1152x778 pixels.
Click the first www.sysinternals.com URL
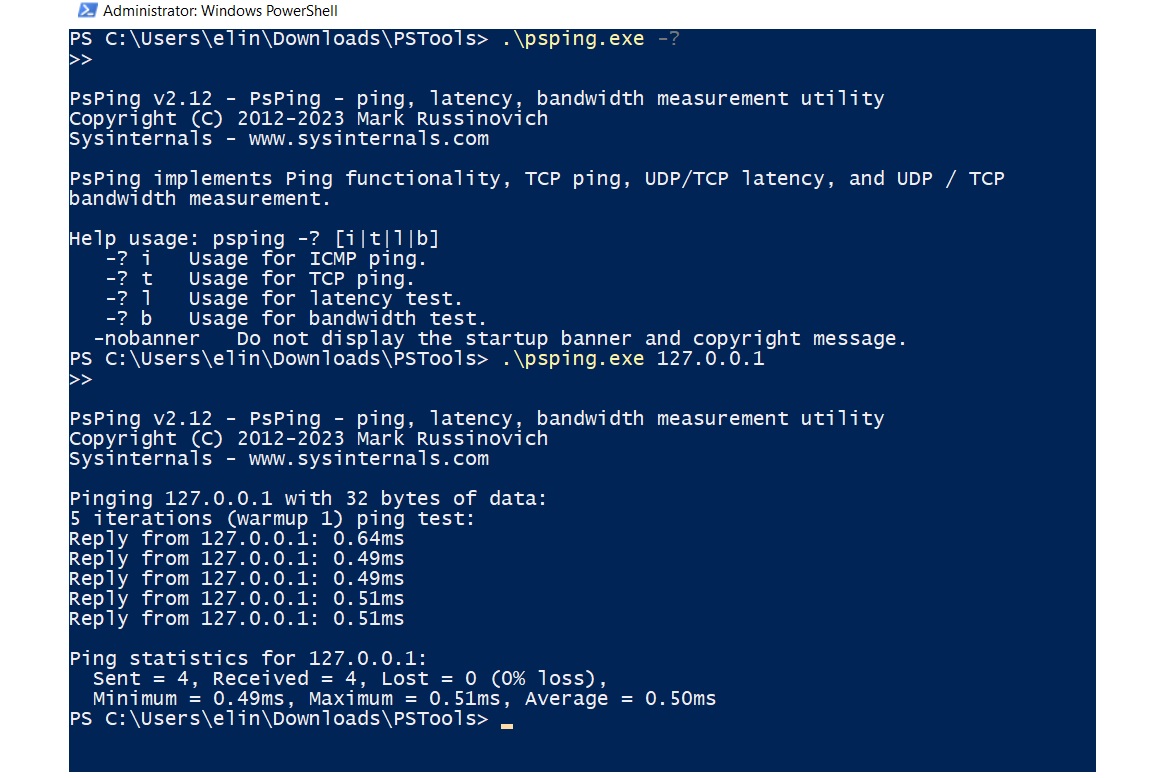(x=369, y=139)
